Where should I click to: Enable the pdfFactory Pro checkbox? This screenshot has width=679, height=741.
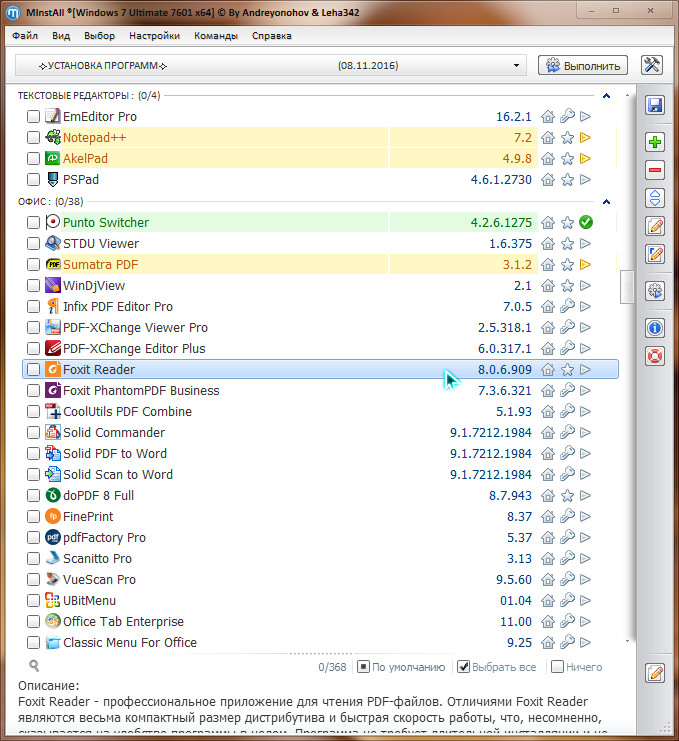pos(33,537)
